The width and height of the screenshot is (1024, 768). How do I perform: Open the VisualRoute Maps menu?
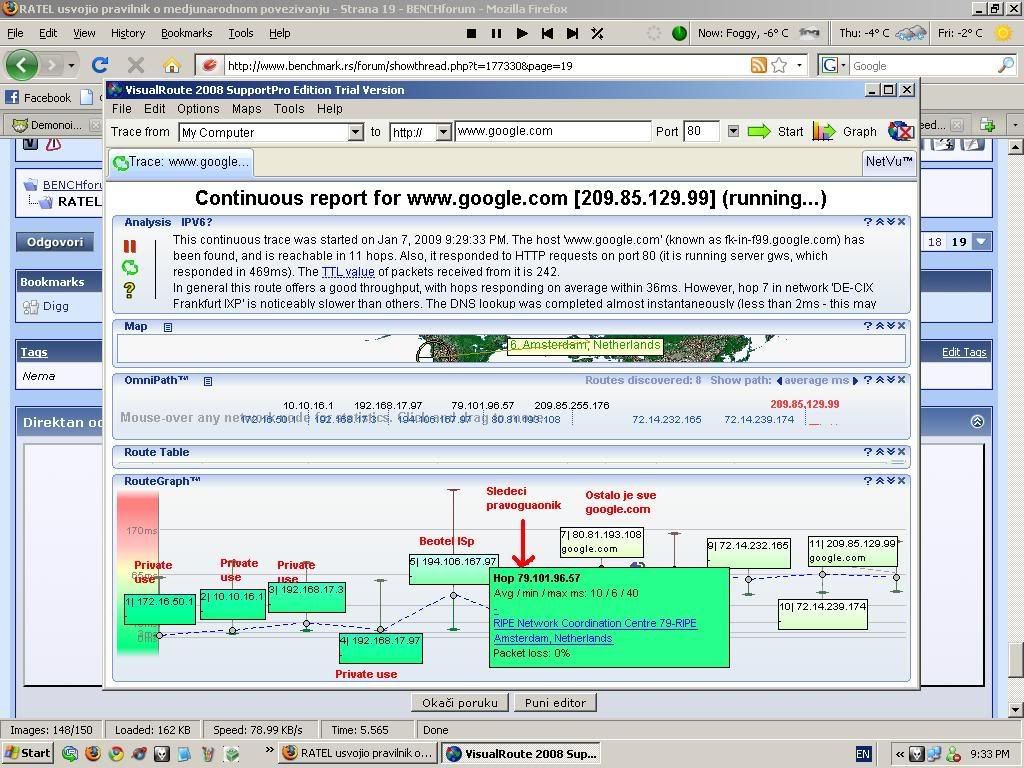(x=246, y=108)
